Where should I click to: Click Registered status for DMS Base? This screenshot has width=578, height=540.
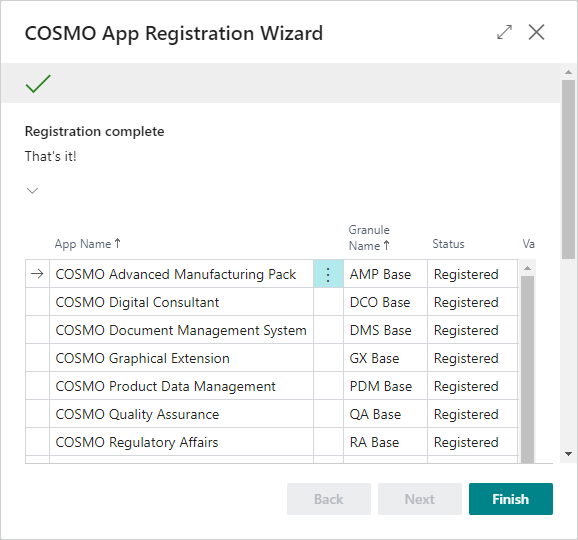pyautogui.click(x=473, y=330)
